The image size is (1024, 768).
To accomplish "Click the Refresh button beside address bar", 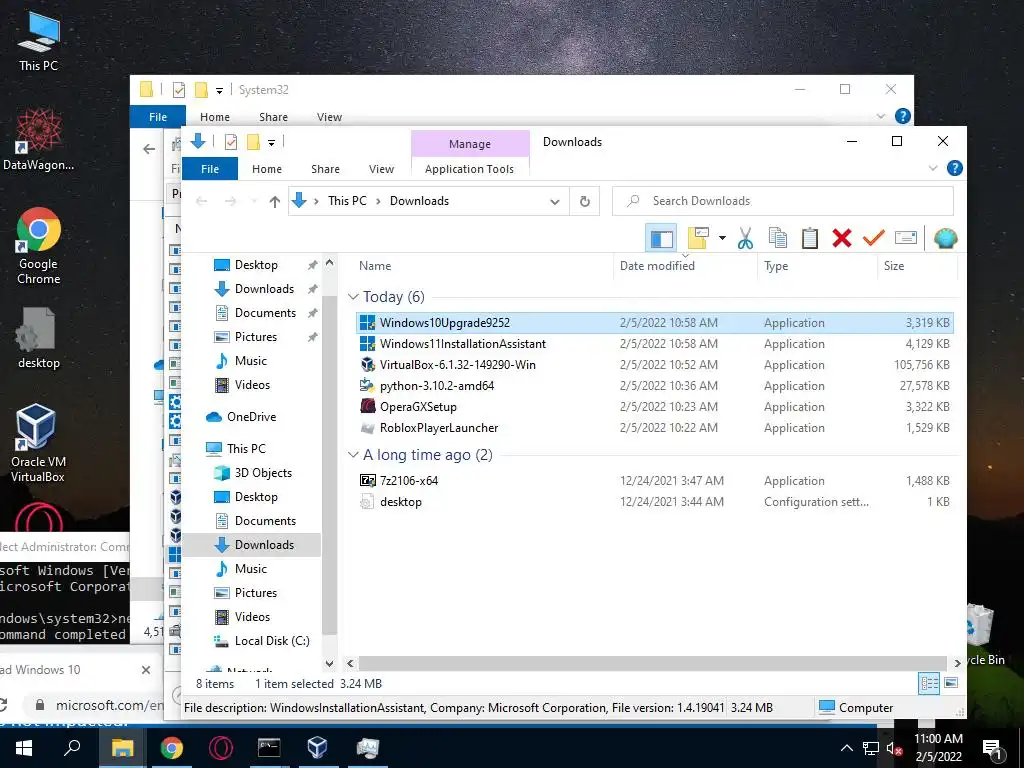I will [584, 201].
